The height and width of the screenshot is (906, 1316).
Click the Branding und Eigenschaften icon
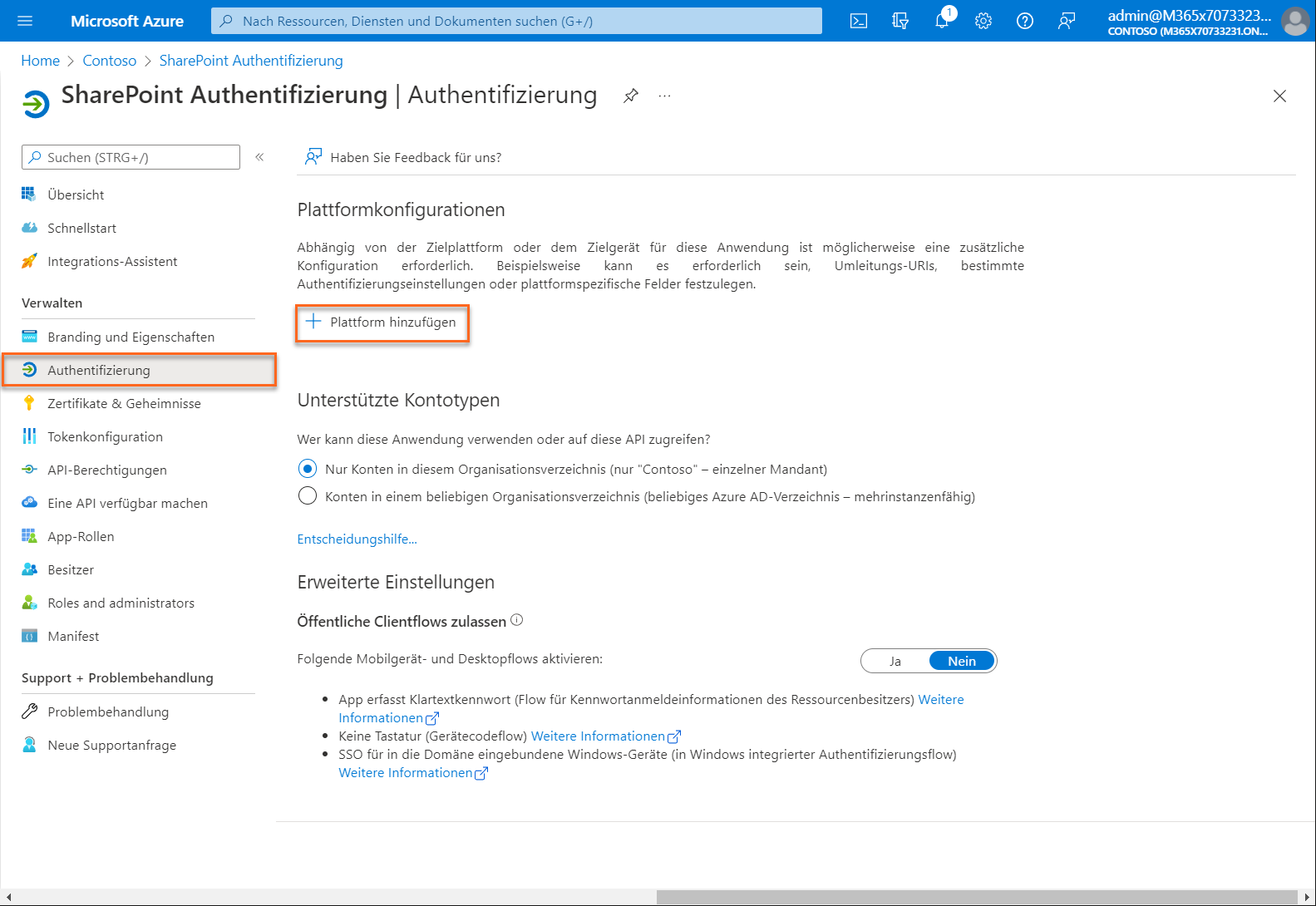[29, 337]
